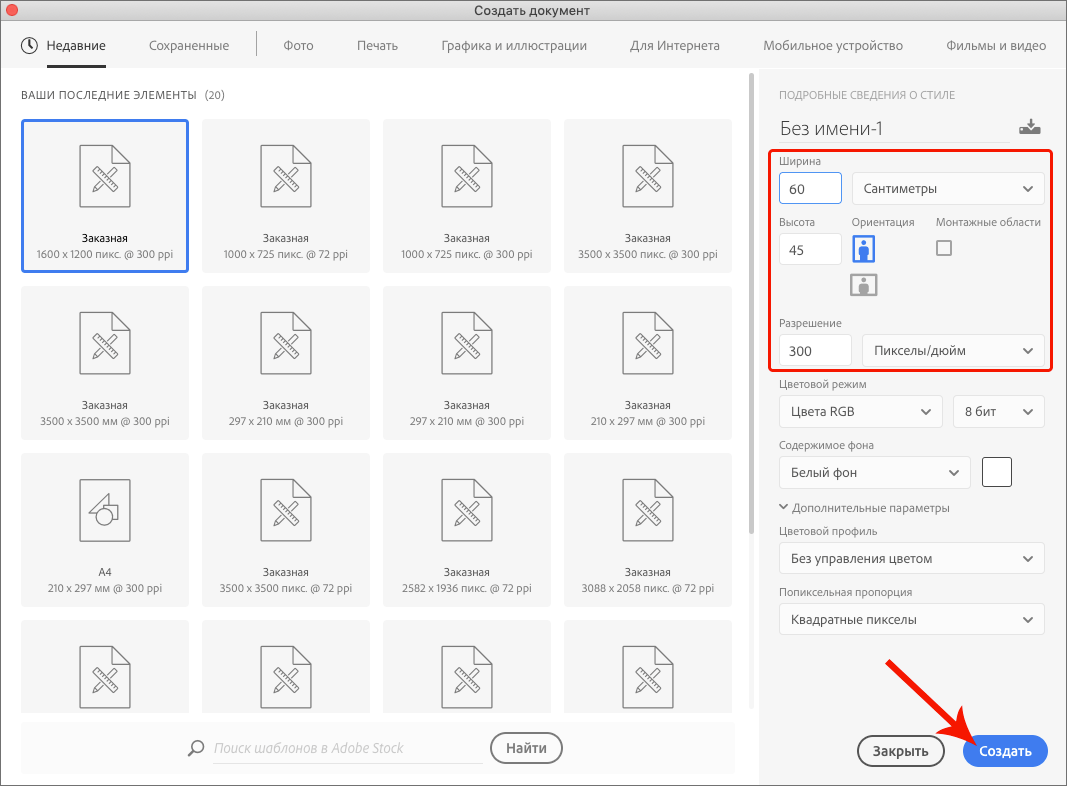Switch to the Сохраненные tab
The height and width of the screenshot is (786, 1067).
[x=189, y=45]
